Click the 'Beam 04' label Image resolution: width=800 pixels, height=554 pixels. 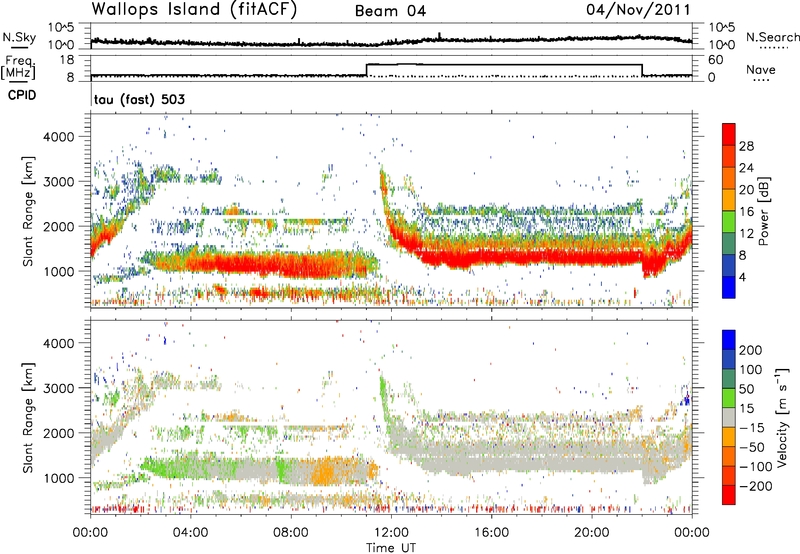(390, 11)
